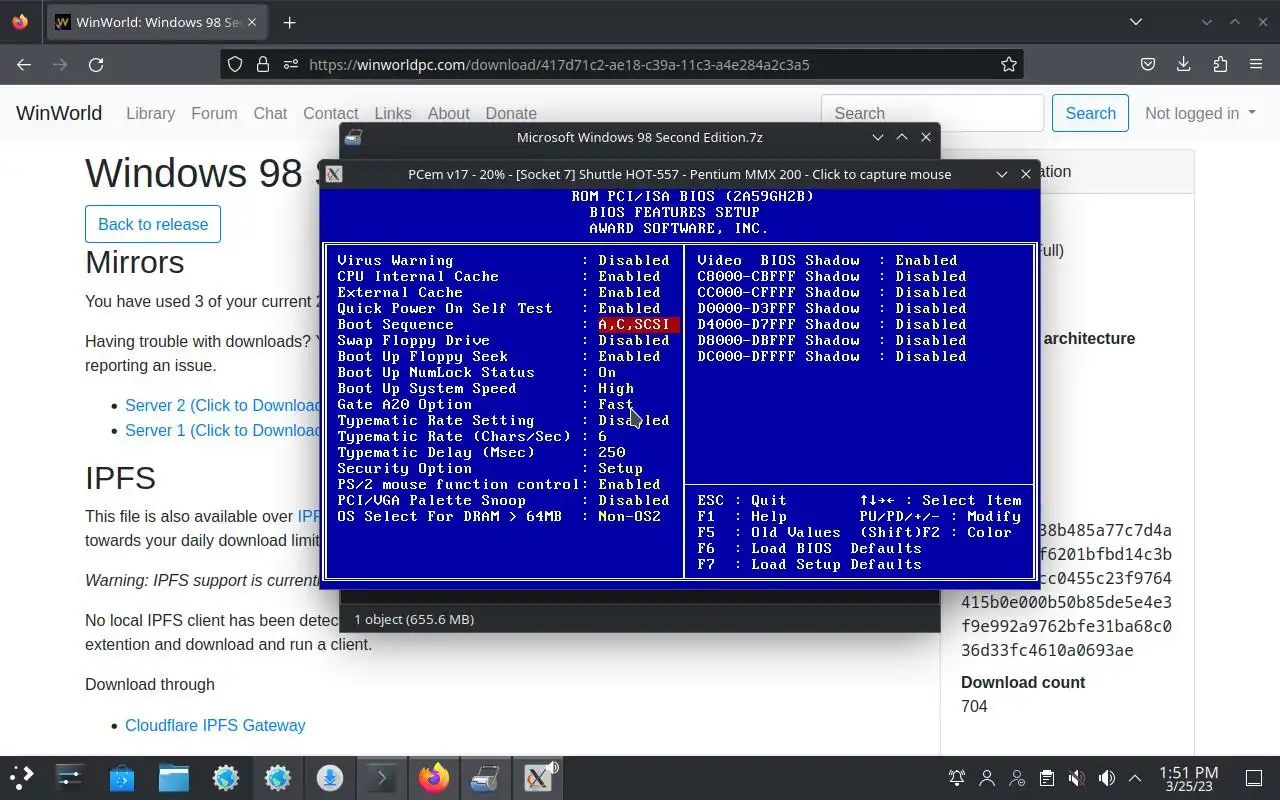Open About navbar item
This screenshot has width=1280, height=800.
click(448, 114)
